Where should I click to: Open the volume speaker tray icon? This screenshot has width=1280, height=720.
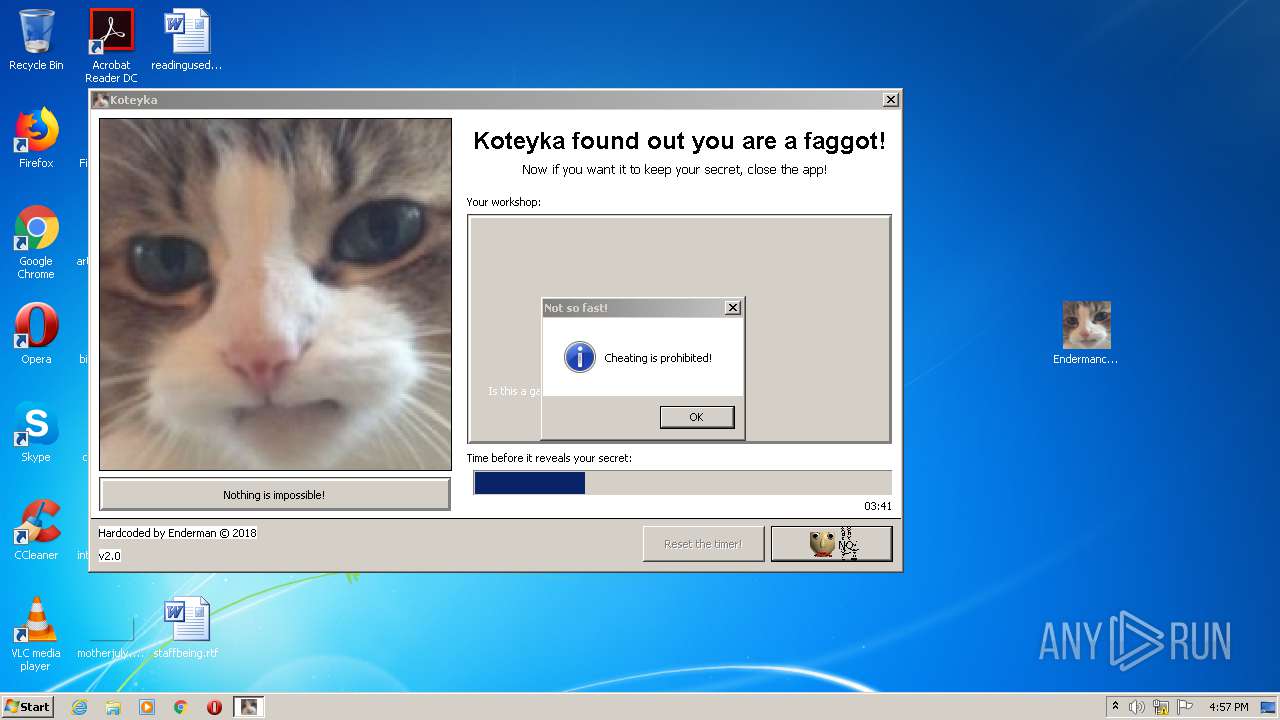1137,707
